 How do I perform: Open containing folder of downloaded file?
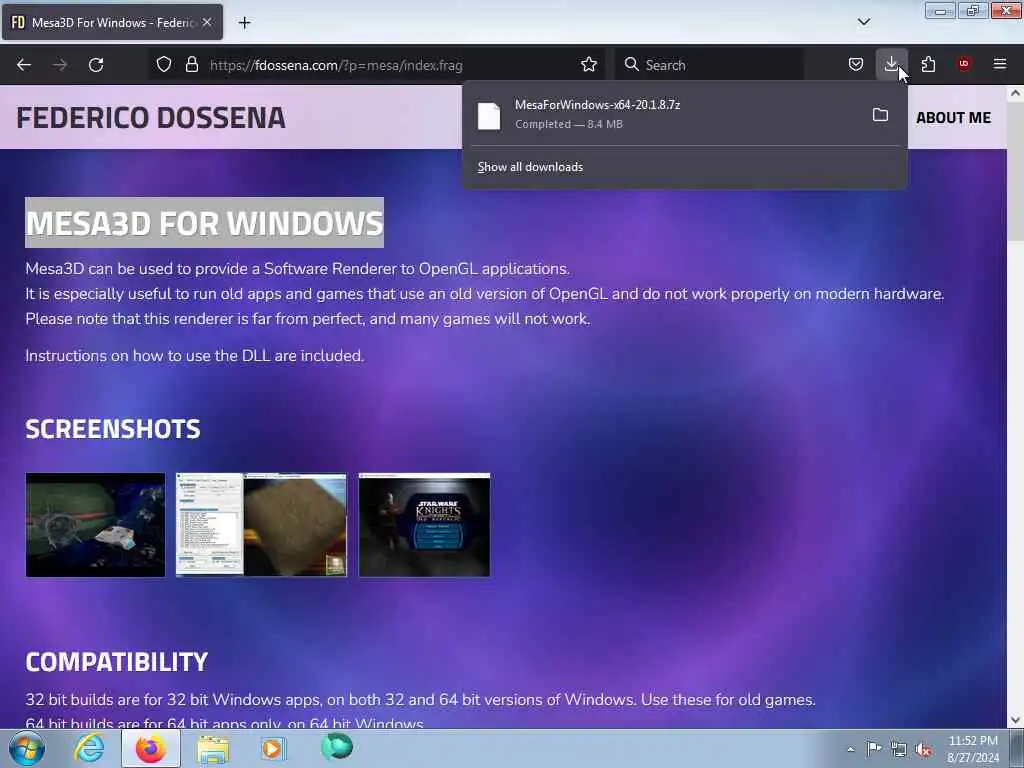[x=880, y=115]
